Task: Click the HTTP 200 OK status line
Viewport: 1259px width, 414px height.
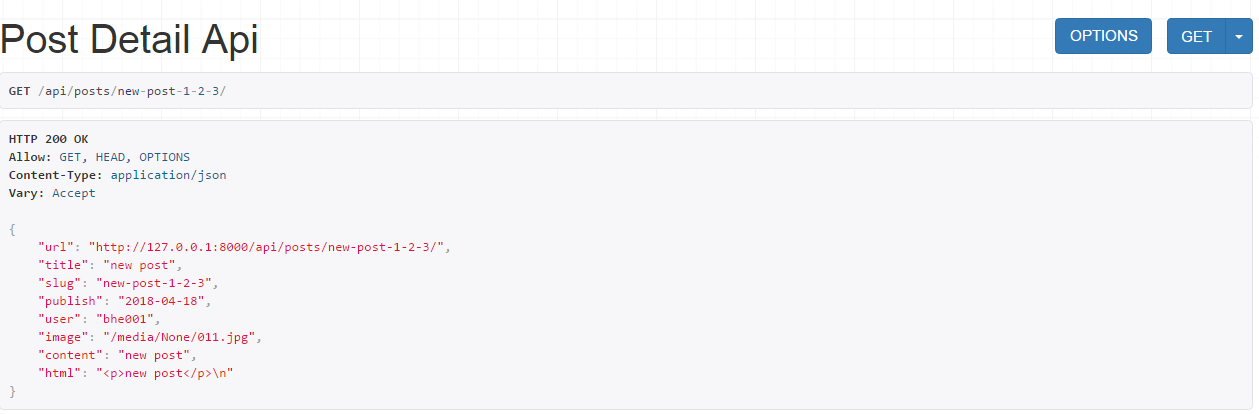Action: (49, 139)
